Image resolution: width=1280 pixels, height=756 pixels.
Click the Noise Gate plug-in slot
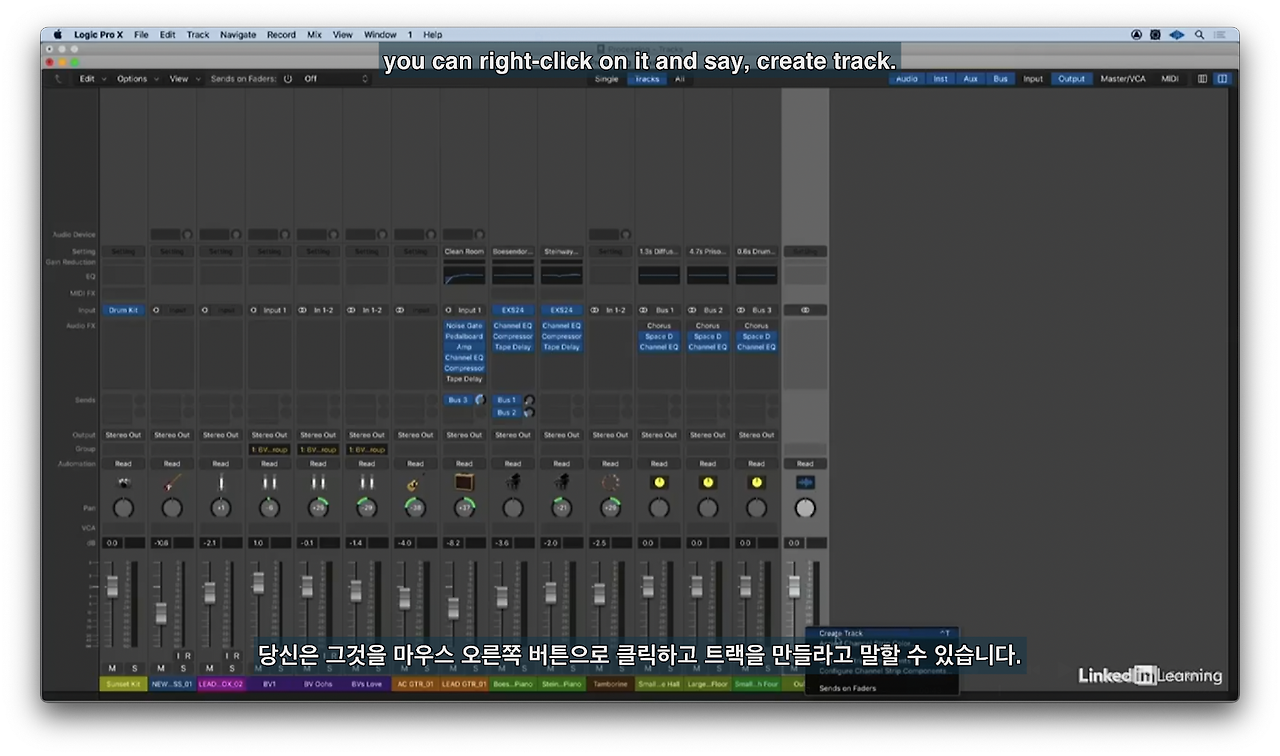click(464, 326)
